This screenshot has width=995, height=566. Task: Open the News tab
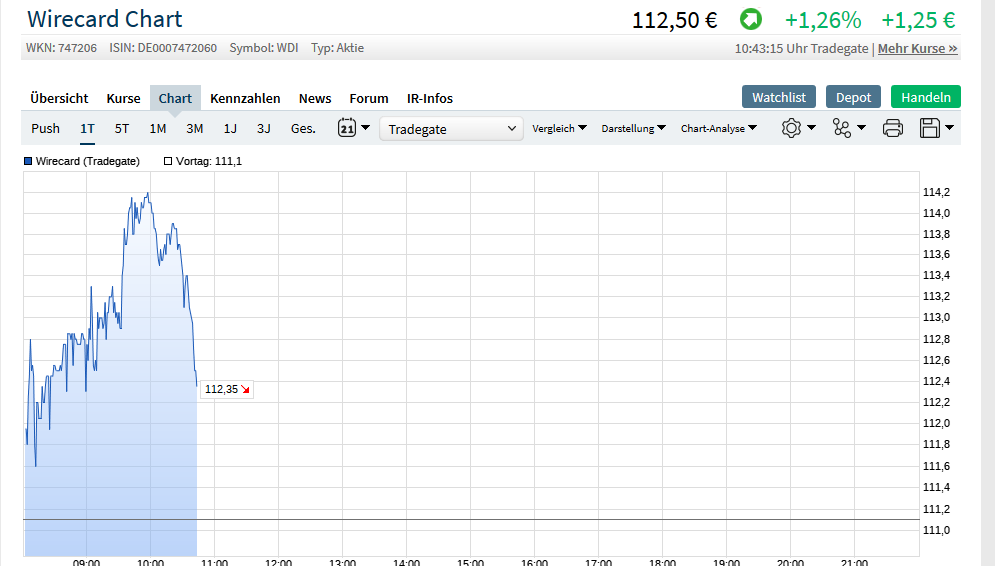tap(315, 98)
